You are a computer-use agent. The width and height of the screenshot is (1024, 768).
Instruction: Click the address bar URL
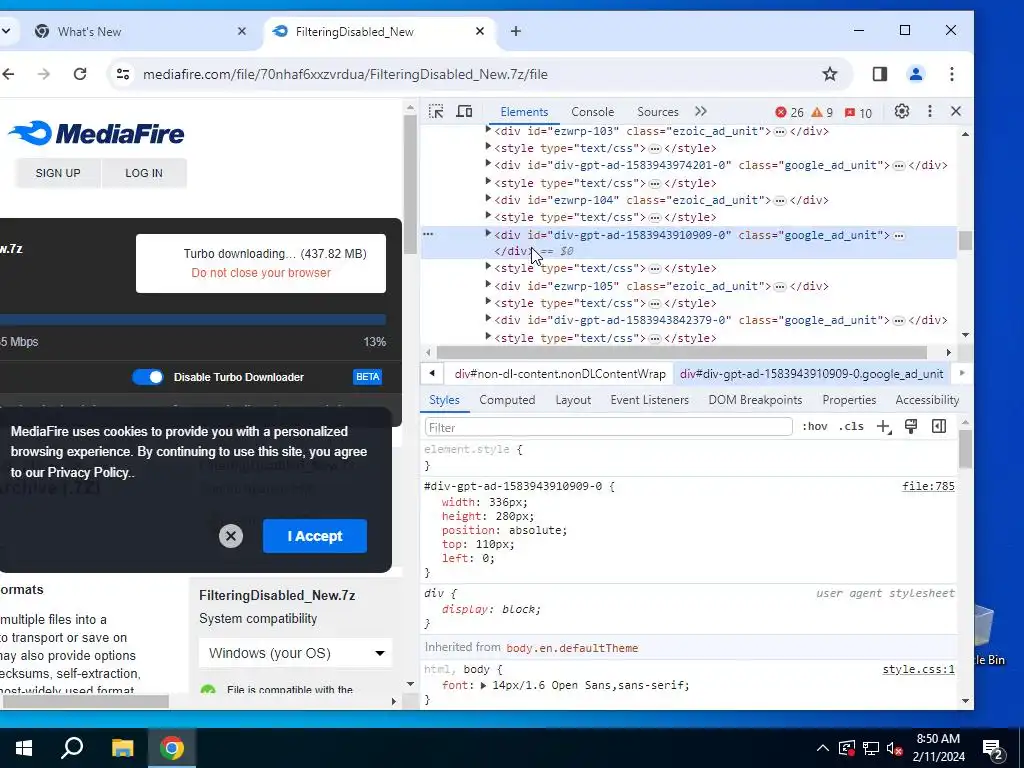point(345,74)
